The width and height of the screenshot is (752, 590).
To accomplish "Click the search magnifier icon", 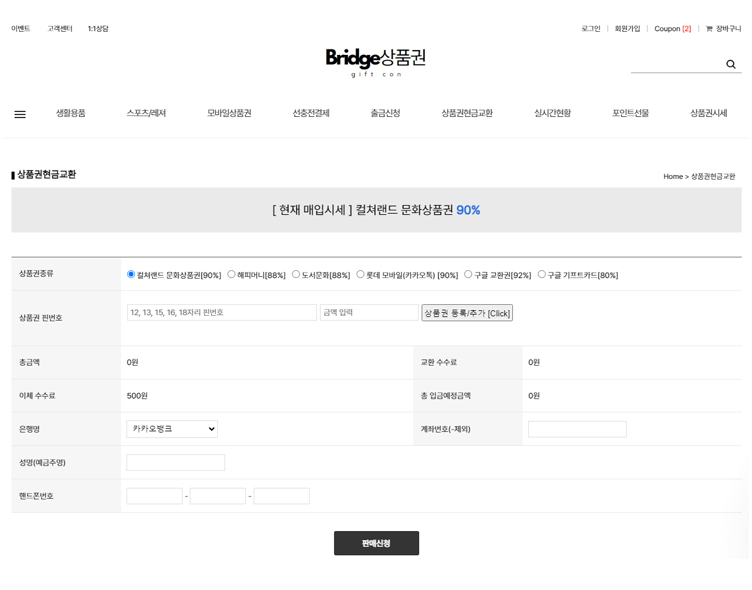I will pyautogui.click(x=730, y=64).
